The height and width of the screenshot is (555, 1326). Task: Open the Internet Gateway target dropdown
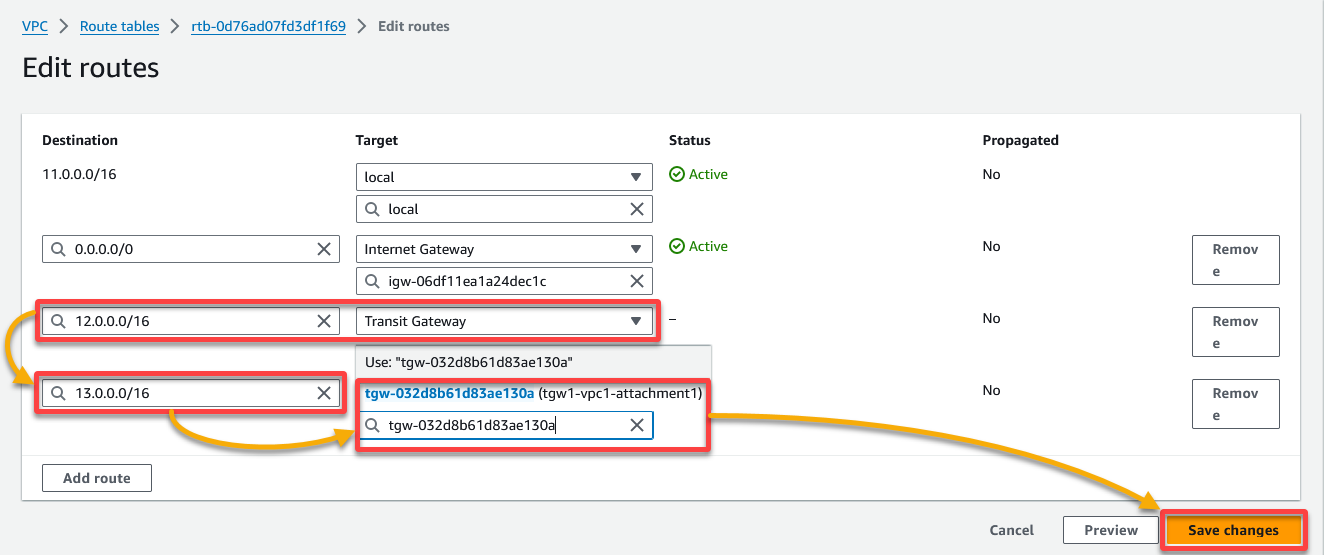click(x=504, y=249)
